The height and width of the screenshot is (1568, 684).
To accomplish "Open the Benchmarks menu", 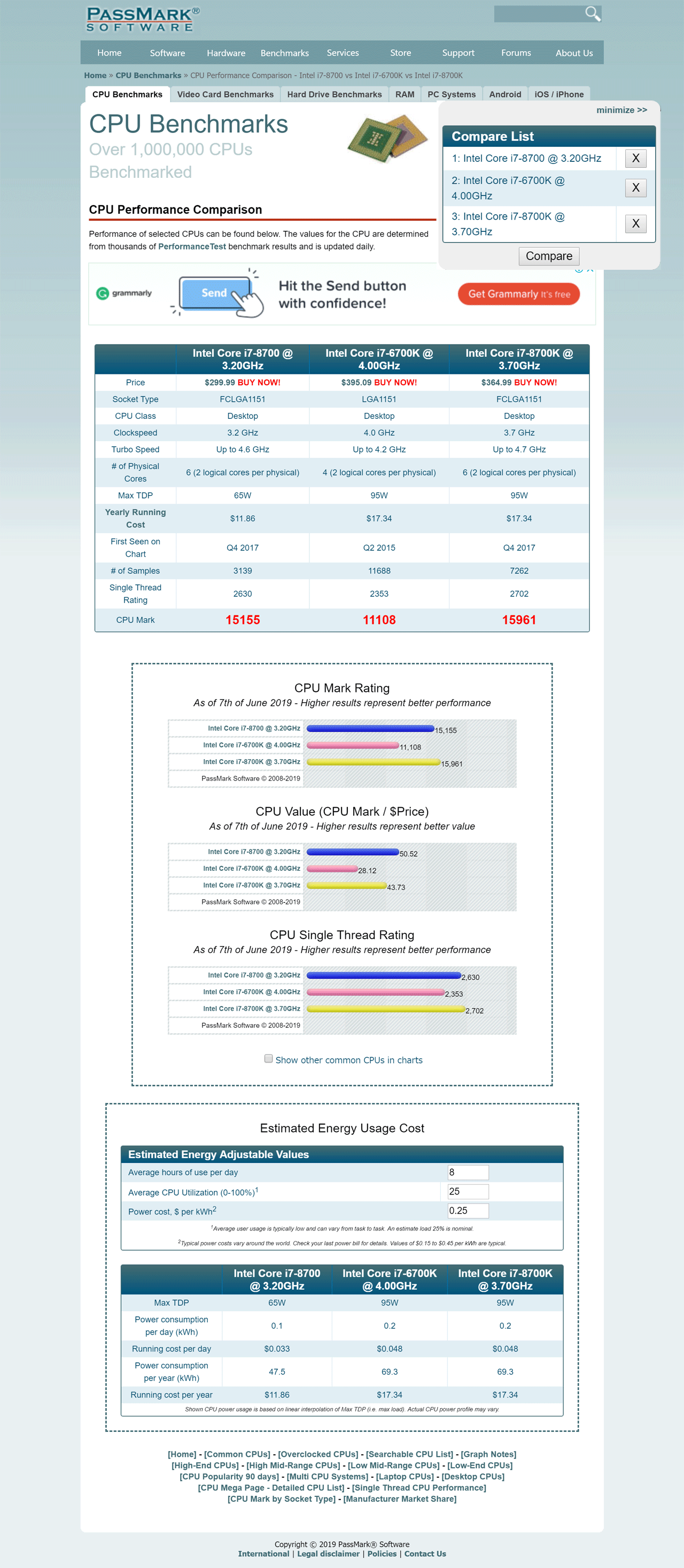I will coord(284,53).
